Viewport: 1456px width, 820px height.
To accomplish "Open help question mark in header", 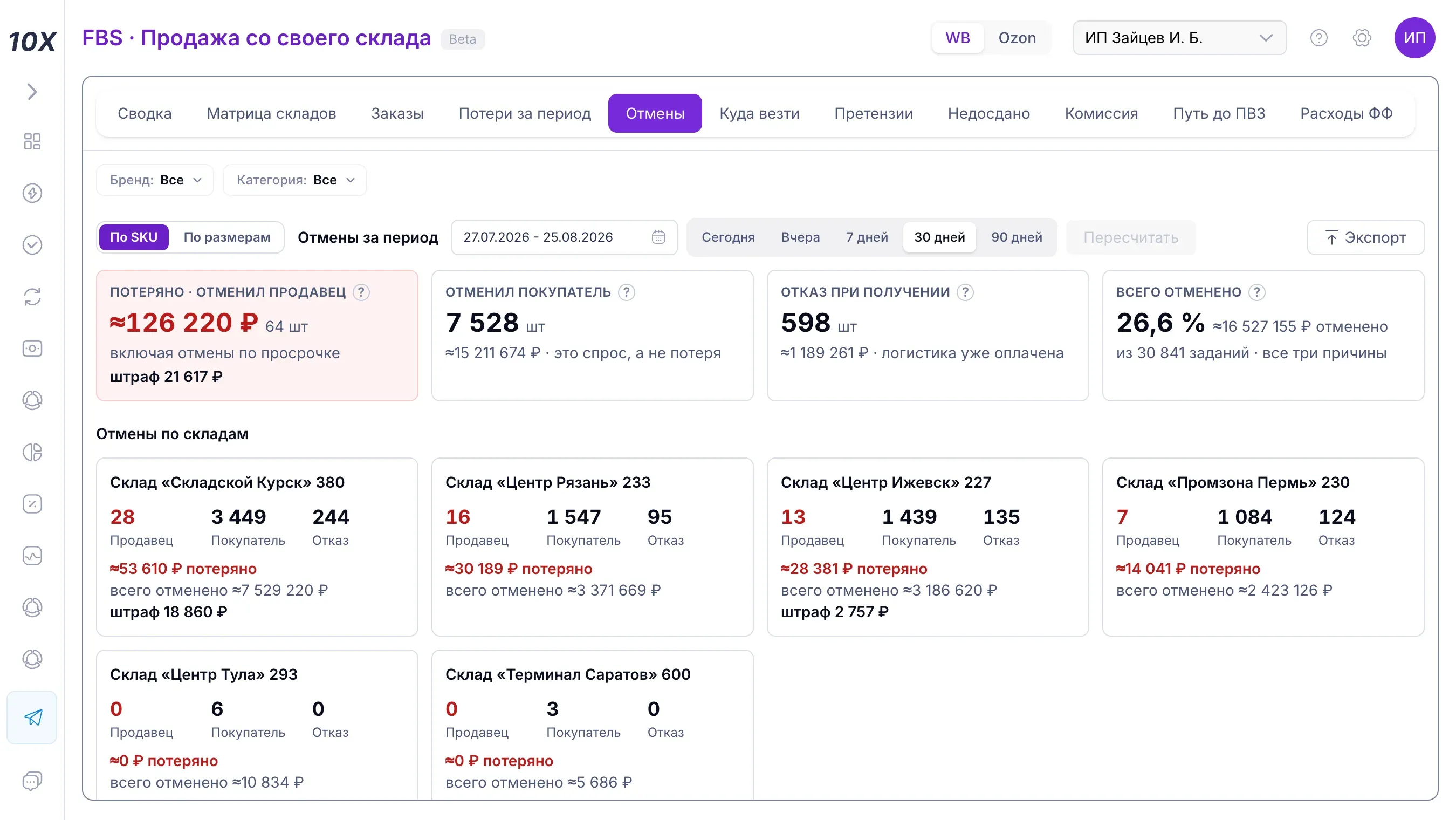I will (1318, 38).
